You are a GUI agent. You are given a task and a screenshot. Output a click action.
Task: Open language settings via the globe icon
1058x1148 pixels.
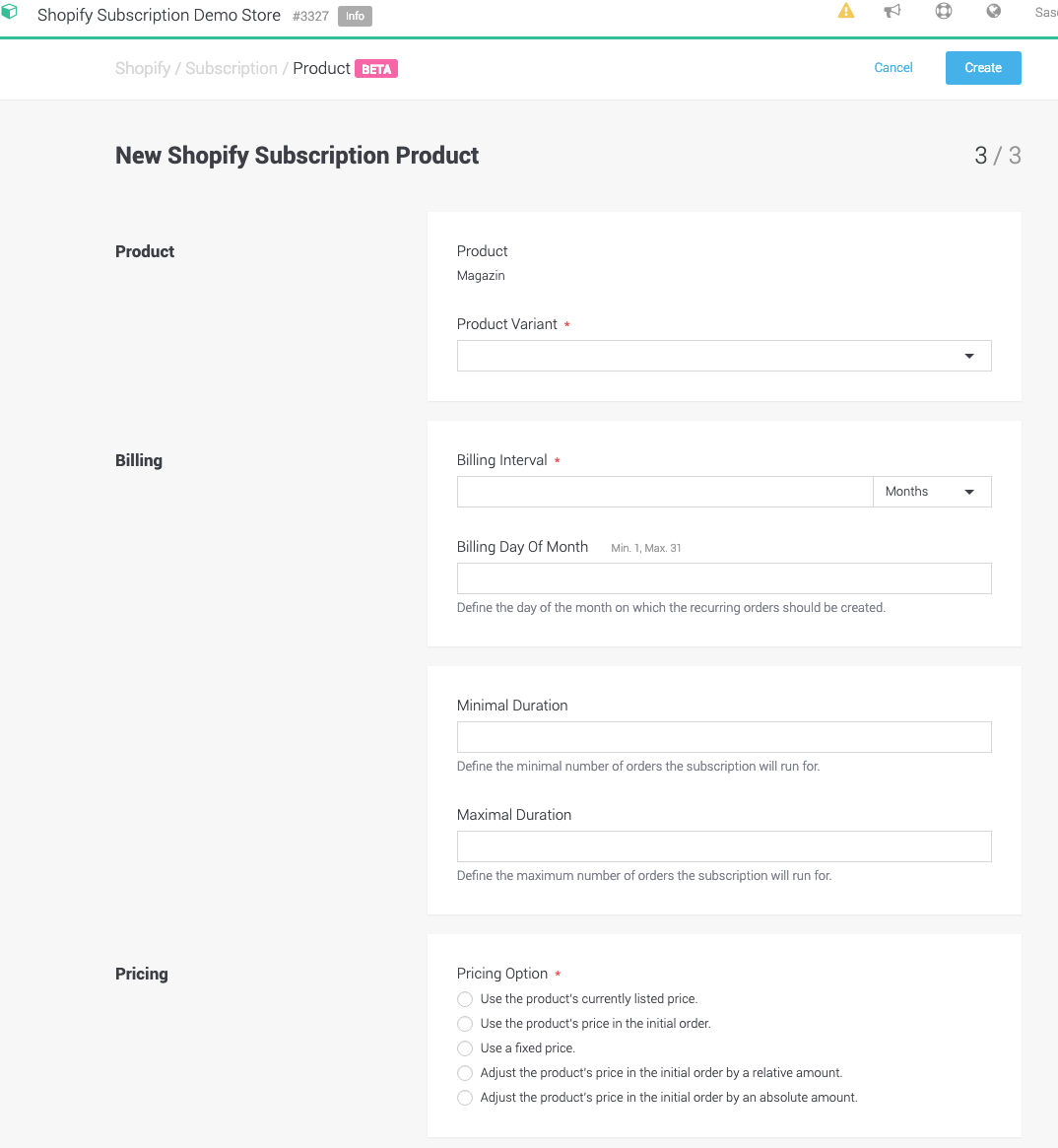[993, 12]
